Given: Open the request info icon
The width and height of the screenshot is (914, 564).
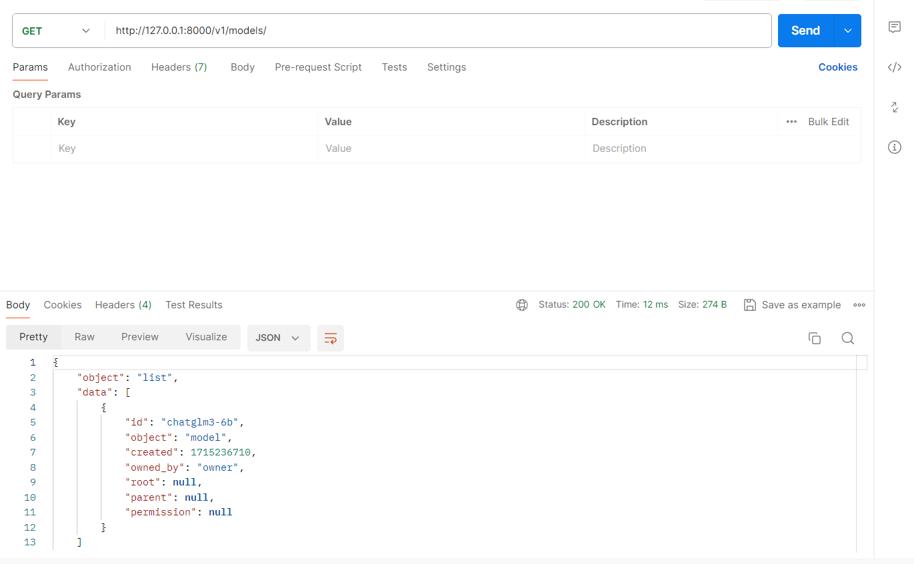Looking at the screenshot, I should coord(894,147).
